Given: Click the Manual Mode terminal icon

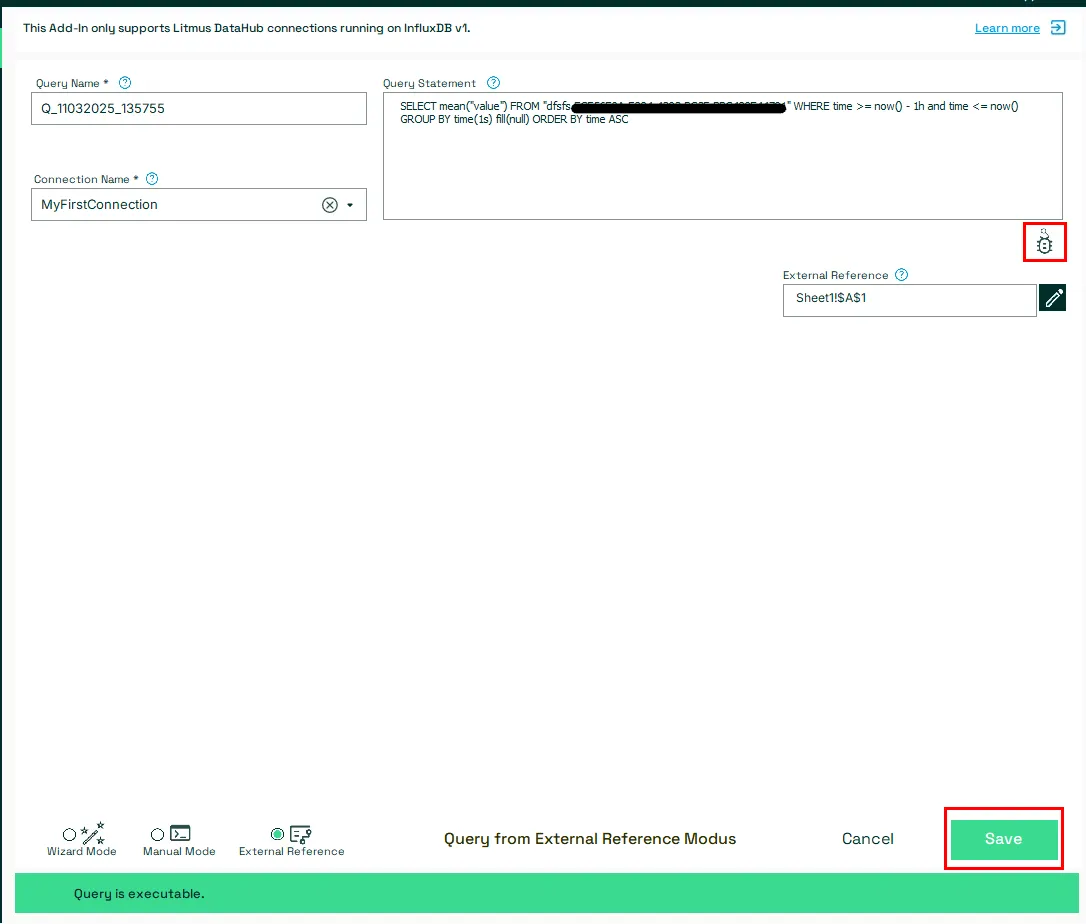Looking at the screenshot, I should (180, 833).
